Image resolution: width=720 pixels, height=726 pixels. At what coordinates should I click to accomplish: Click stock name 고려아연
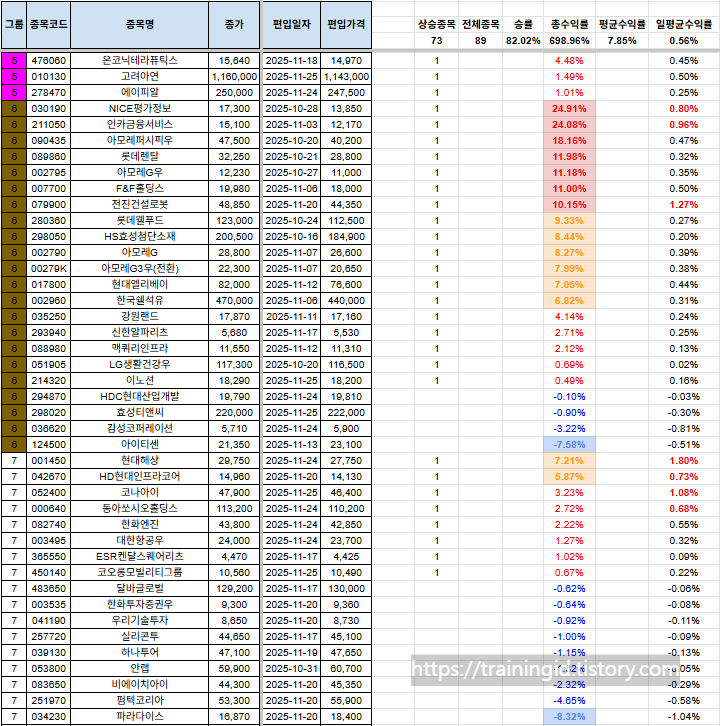pyautogui.click(x=139, y=76)
